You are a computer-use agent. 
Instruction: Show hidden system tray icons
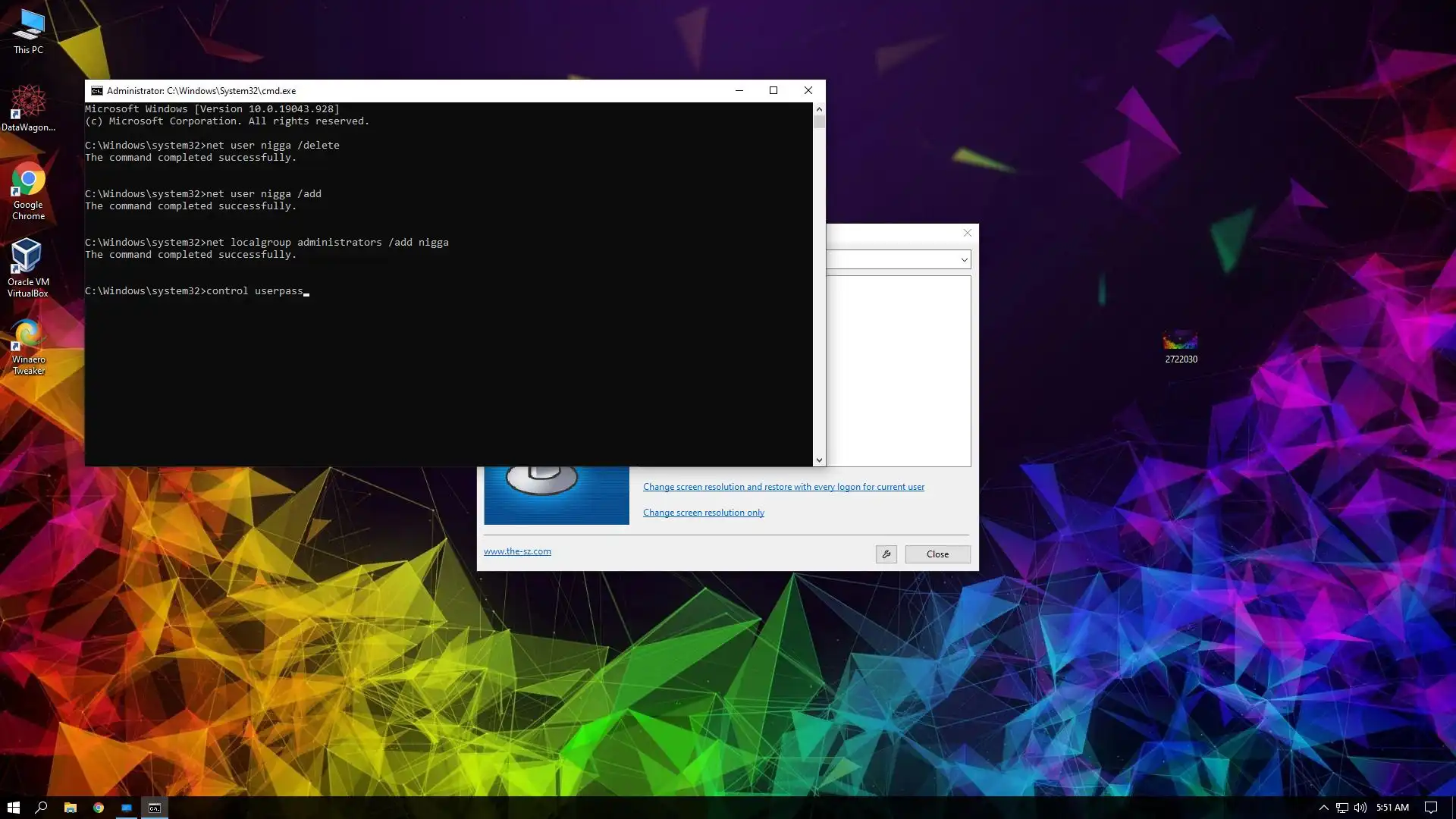[x=1323, y=808]
